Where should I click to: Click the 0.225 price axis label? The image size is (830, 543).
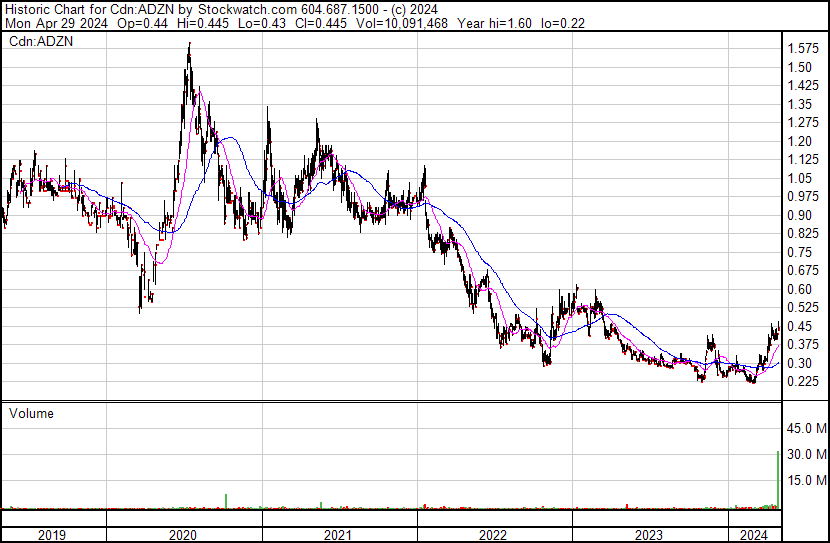coord(803,382)
